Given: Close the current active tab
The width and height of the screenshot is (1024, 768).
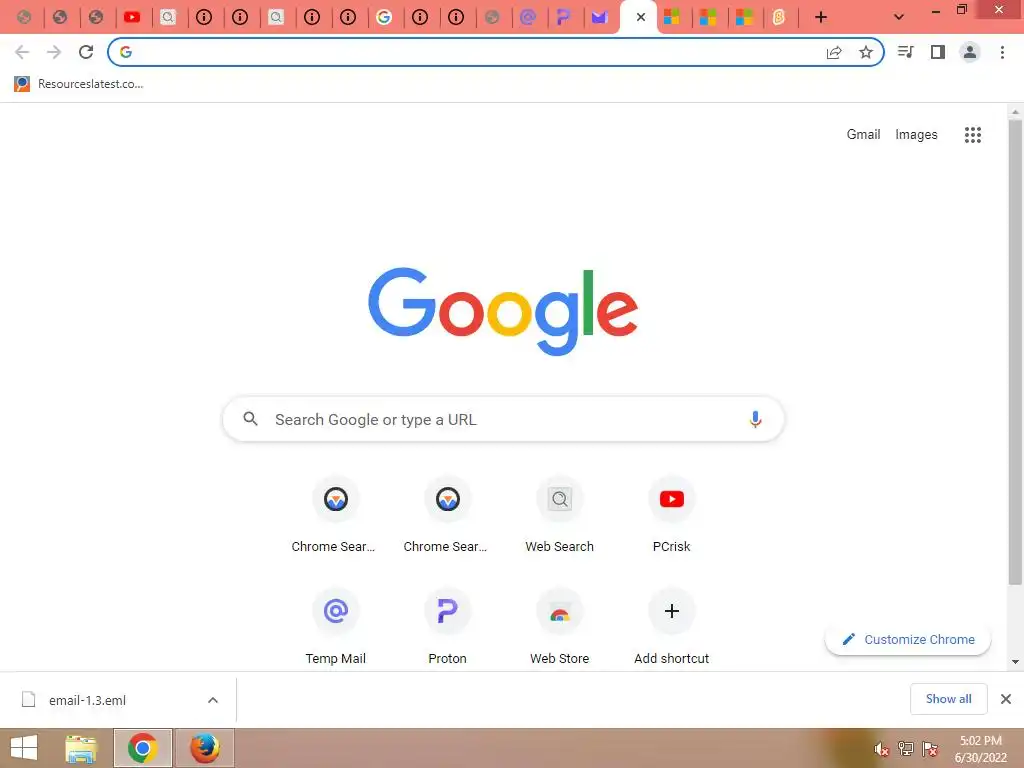Looking at the screenshot, I should [x=641, y=17].
